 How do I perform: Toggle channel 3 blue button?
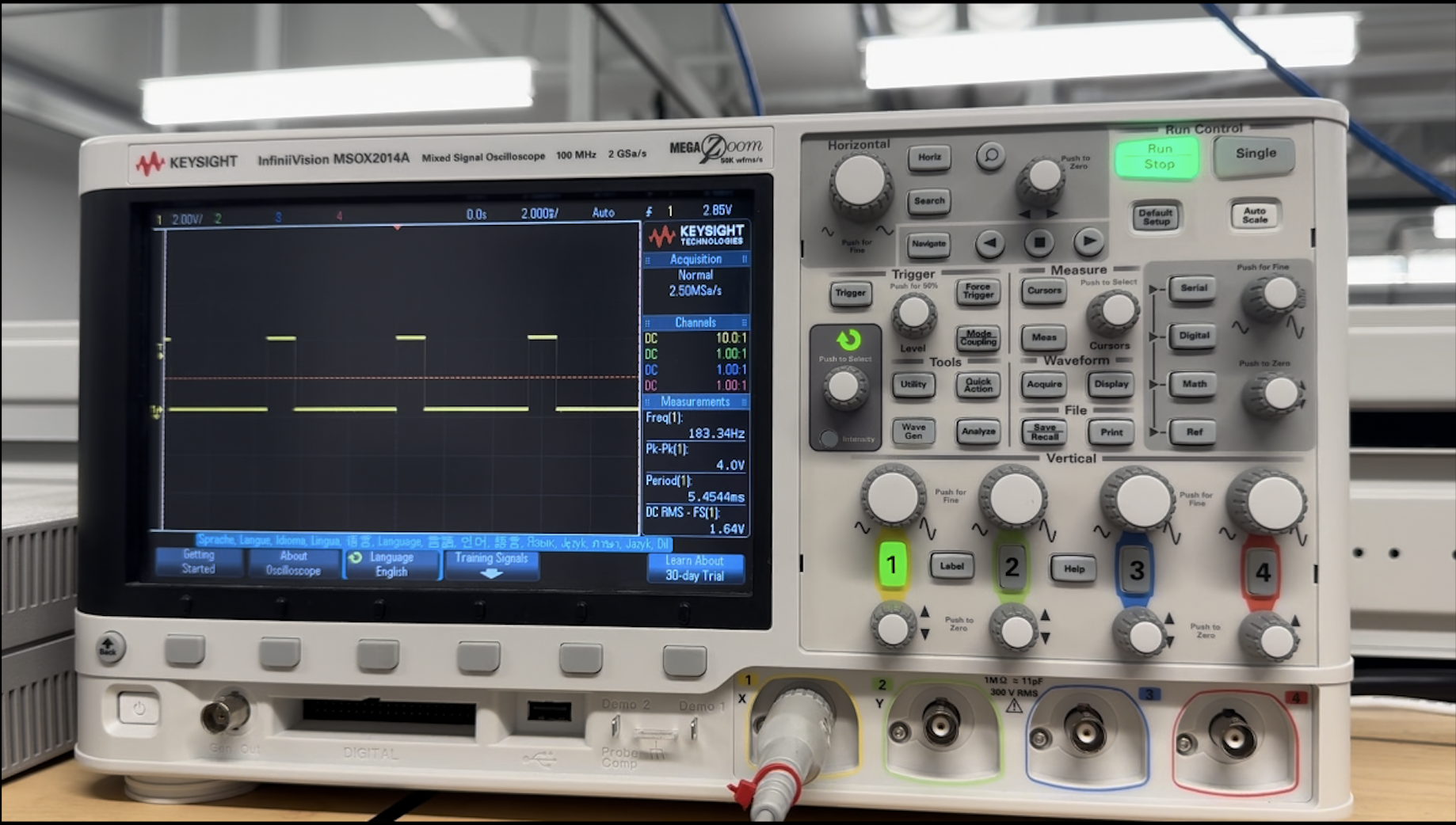[x=1136, y=570]
